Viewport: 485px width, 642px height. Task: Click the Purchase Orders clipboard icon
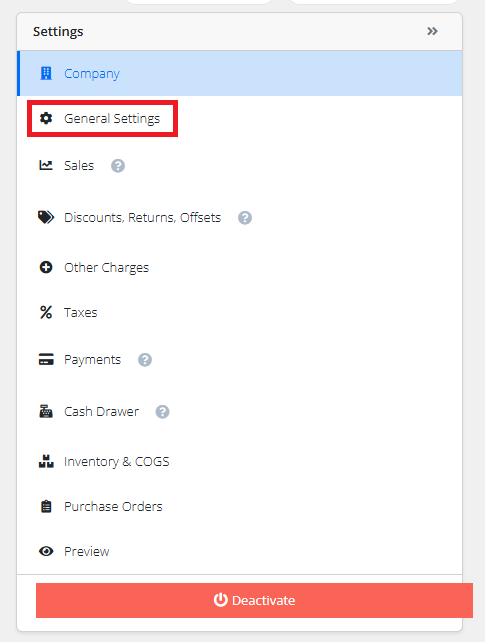click(x=46, y=506)
